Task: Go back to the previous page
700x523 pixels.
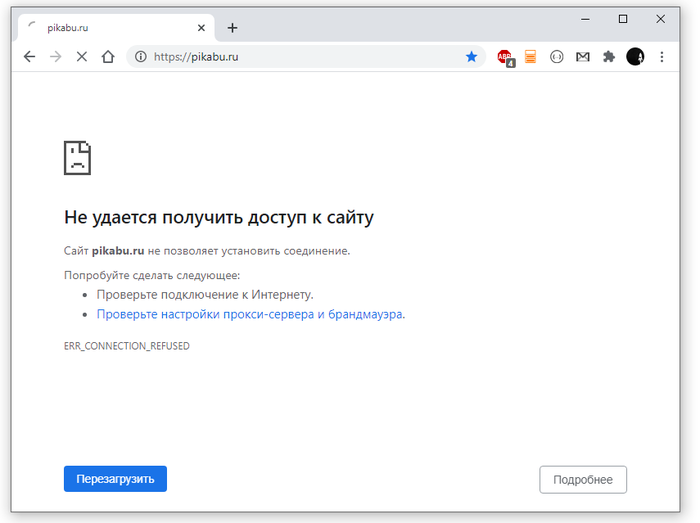Action: pos(29,57)
